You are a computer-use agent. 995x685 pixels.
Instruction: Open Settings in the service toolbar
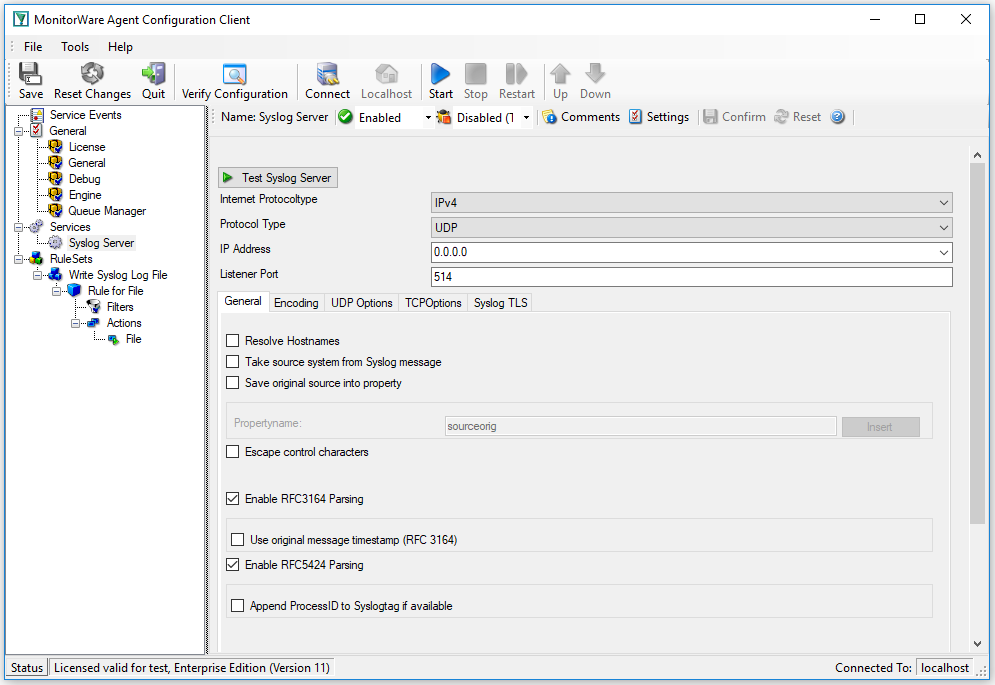point(659,117)
